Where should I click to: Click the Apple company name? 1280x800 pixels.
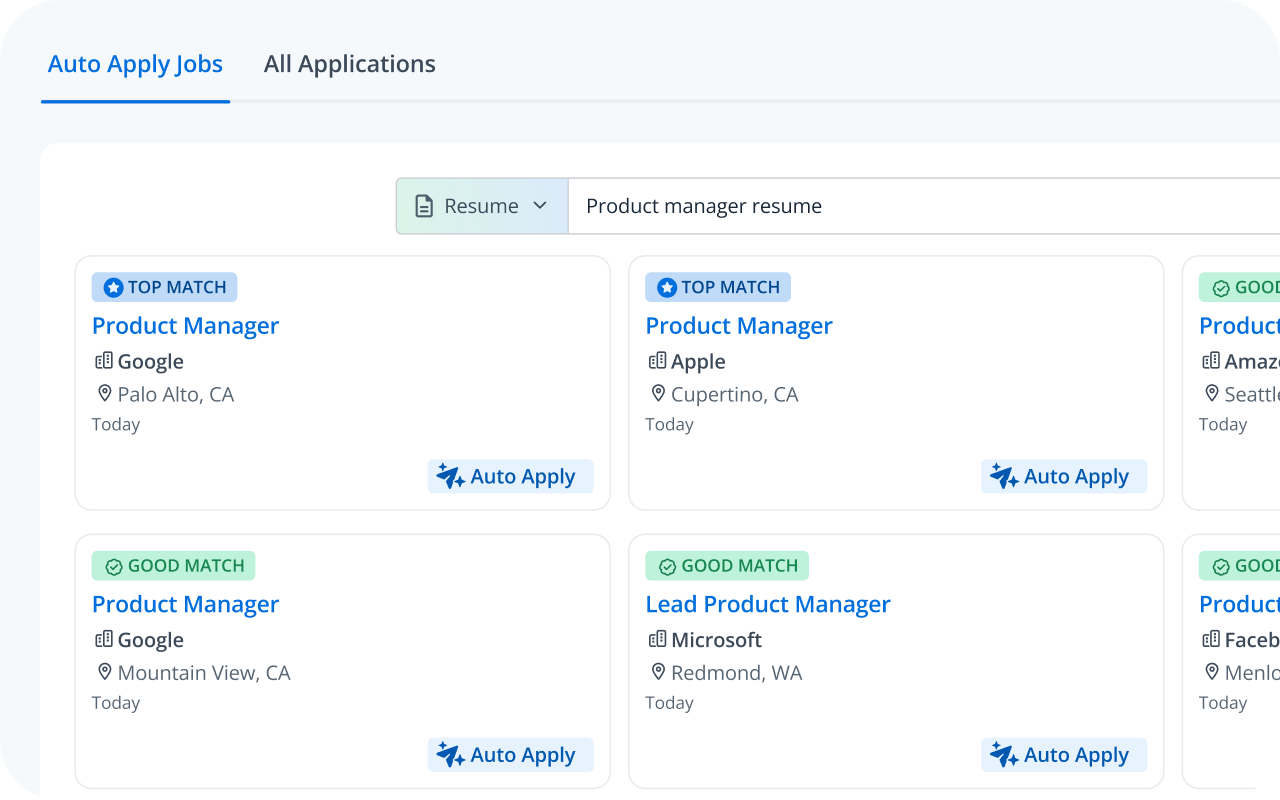coord(699,362)
